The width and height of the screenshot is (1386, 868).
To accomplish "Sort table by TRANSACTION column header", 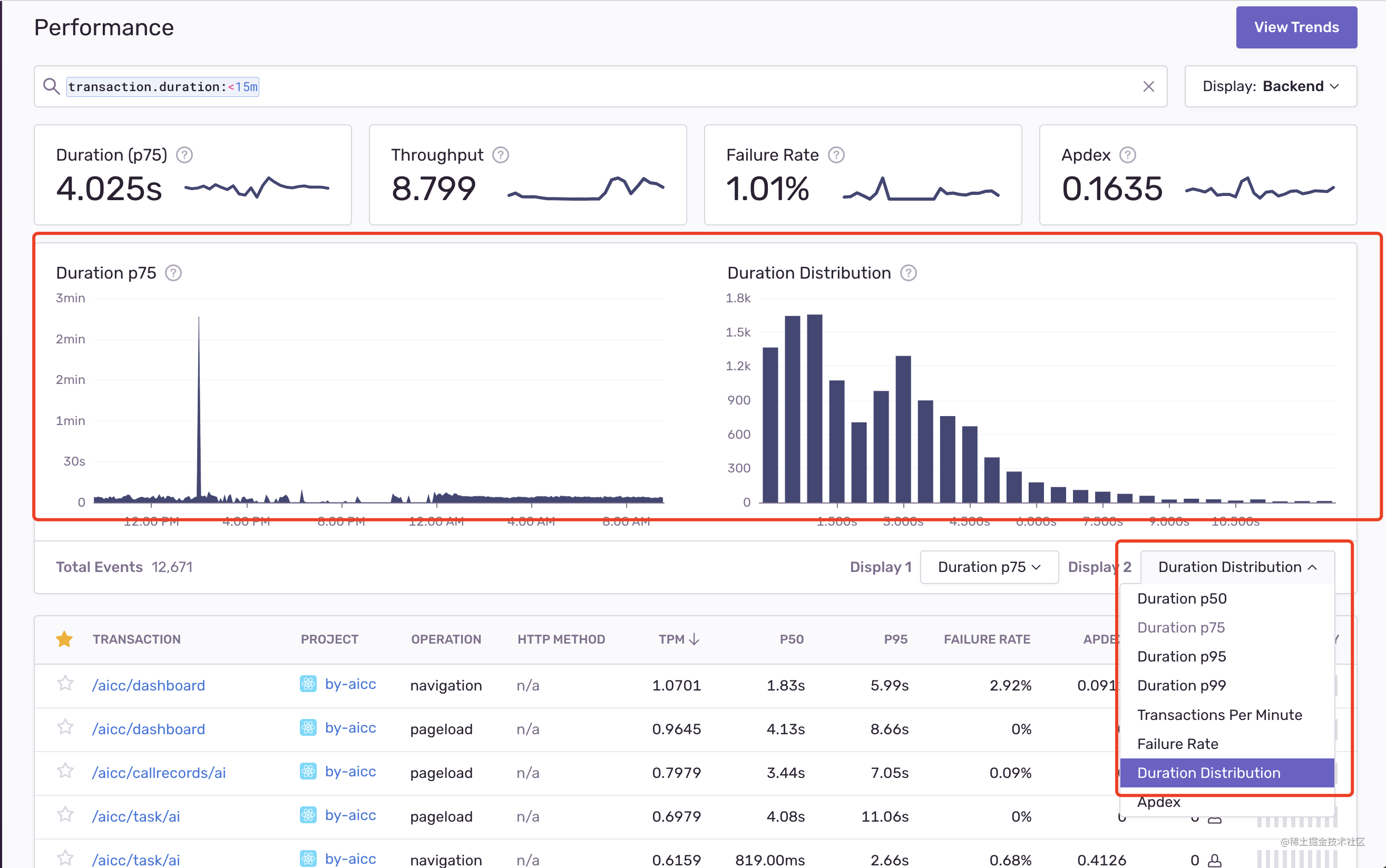I will click(x=136, y=639).
